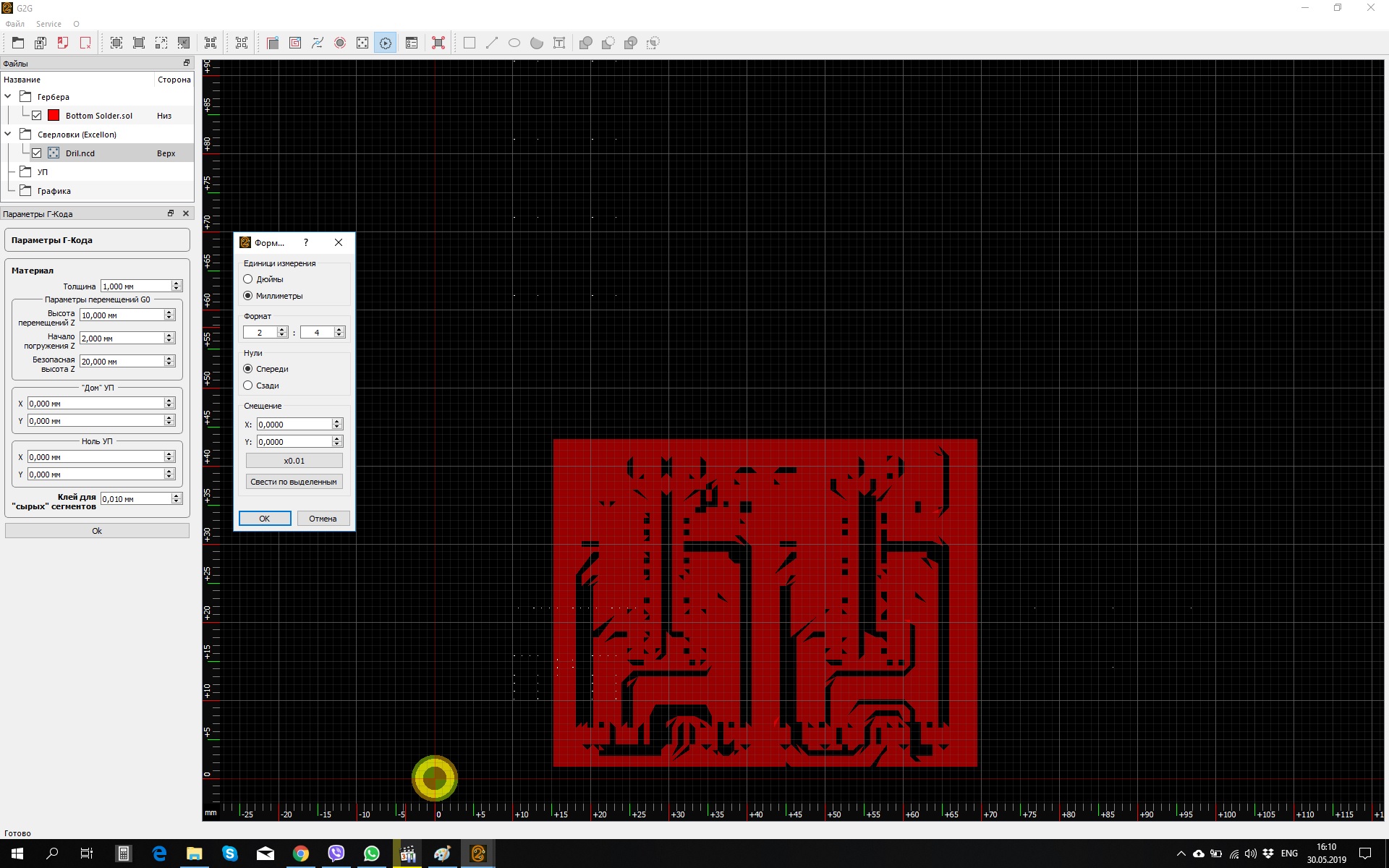
Task: Click the pocket spiral toolbar icon
Action: pos(295,43)
